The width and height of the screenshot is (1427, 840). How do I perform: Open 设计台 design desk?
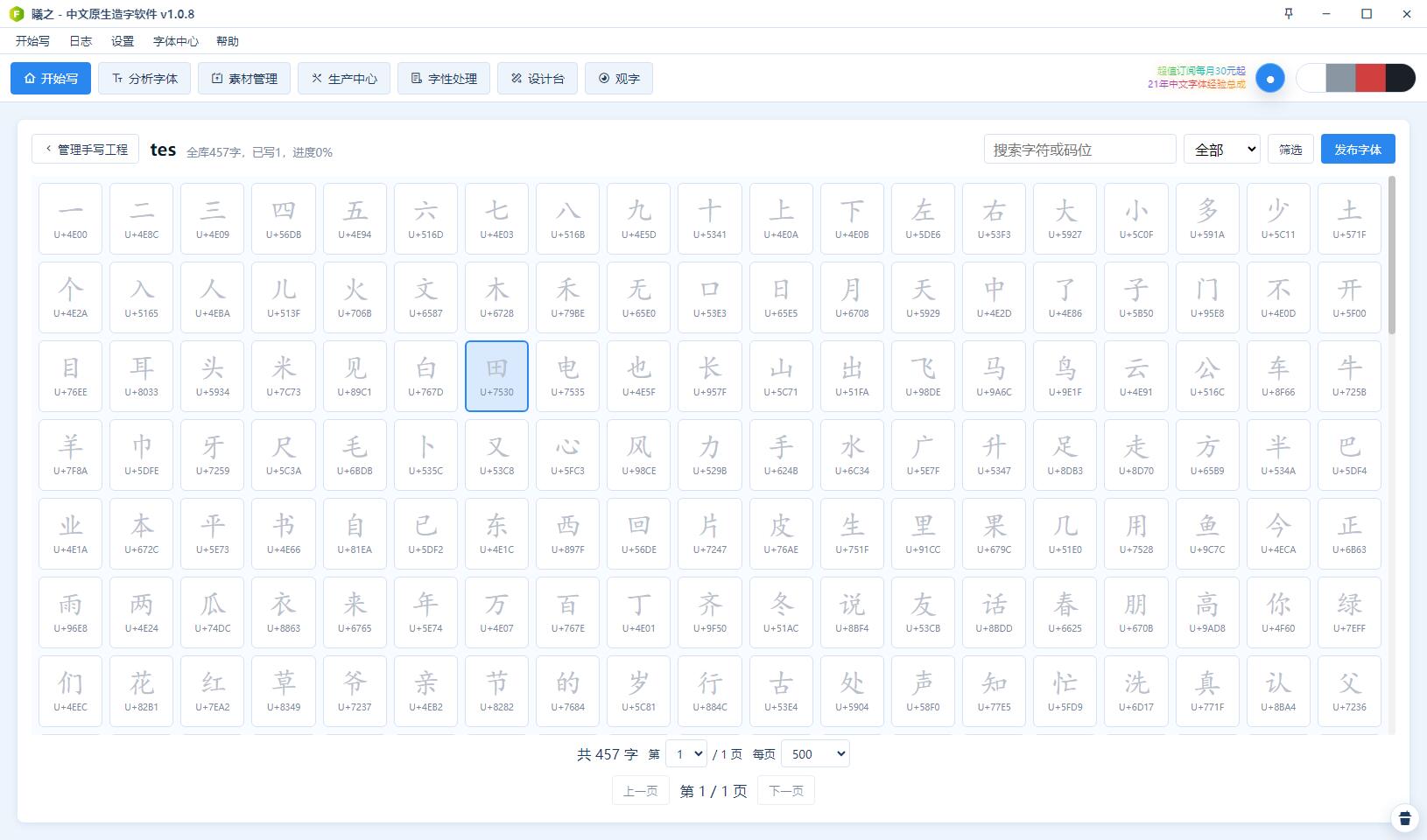coord(538,79)
